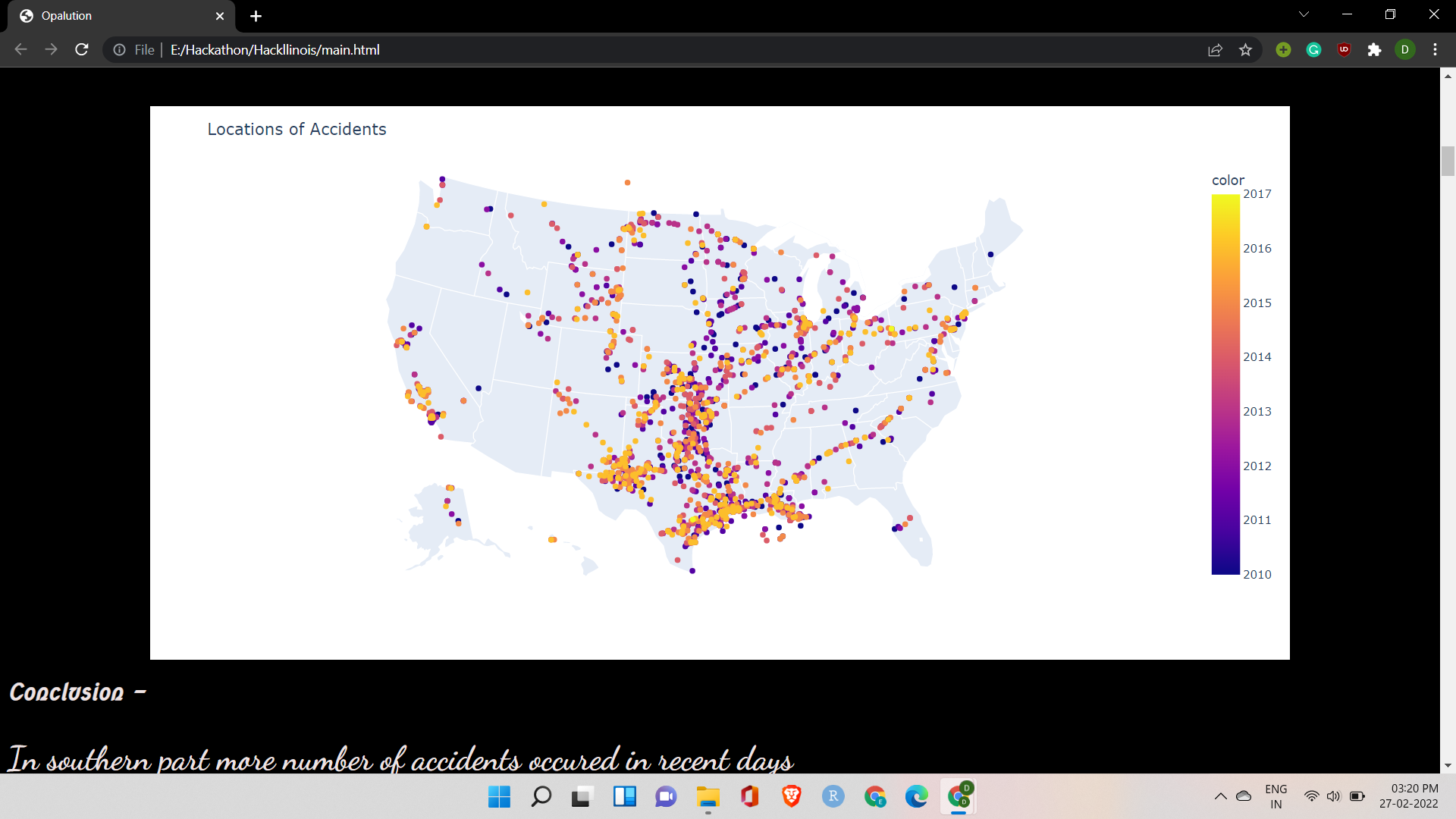
Task: Open Windows Start menu
Action: (499, 796)
